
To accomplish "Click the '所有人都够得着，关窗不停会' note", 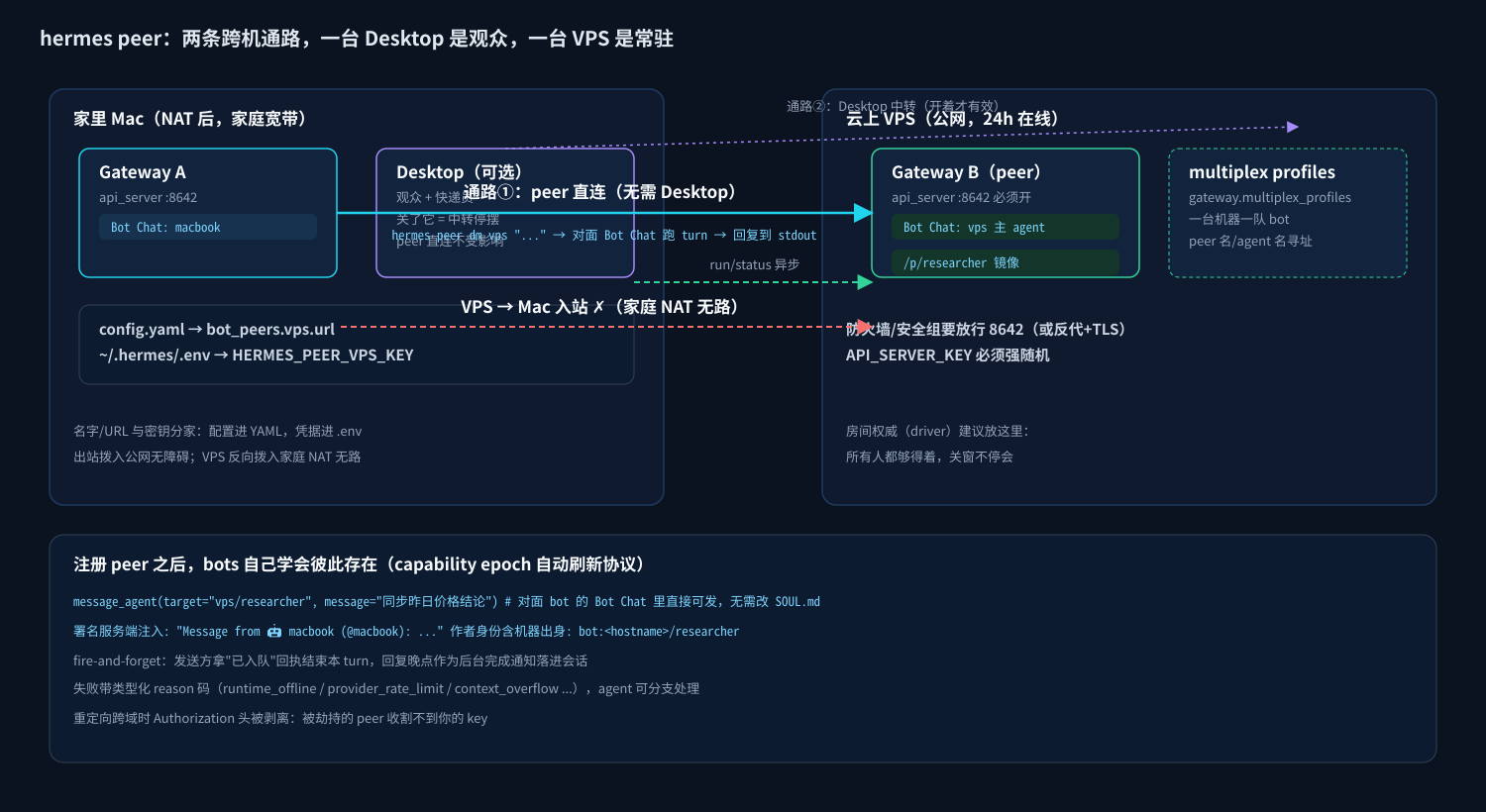I will (929, 457).
